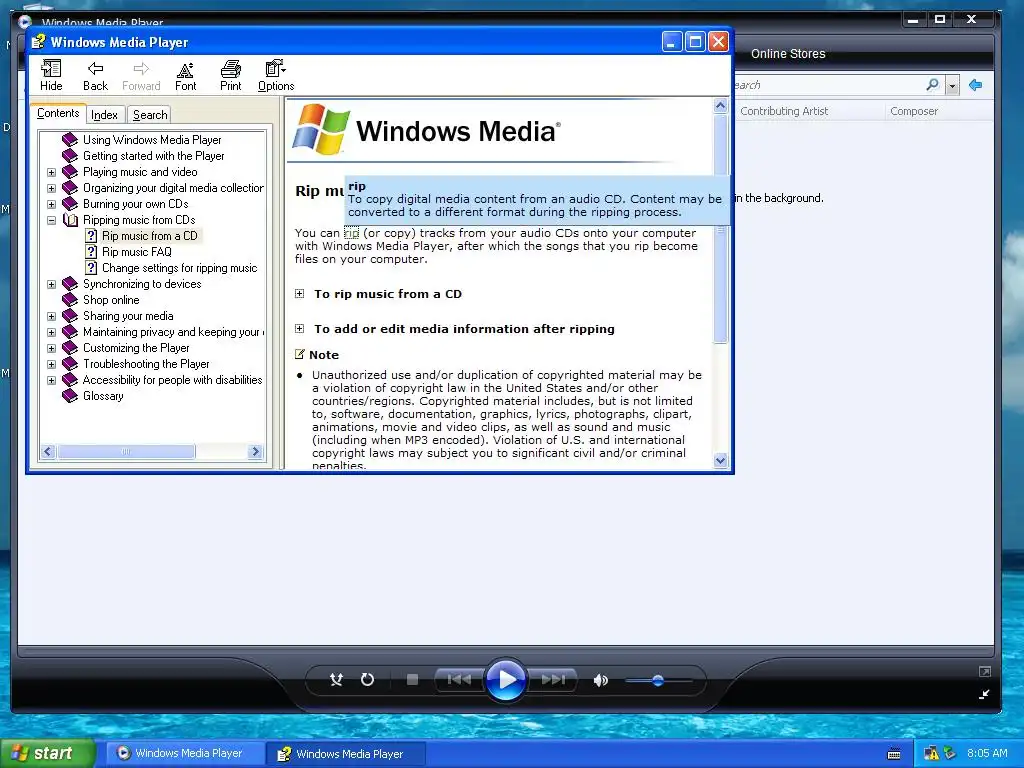Screen dimensions: 1024x768
Task: Open the search options dropdown arrow
Action: pos(952,86)
